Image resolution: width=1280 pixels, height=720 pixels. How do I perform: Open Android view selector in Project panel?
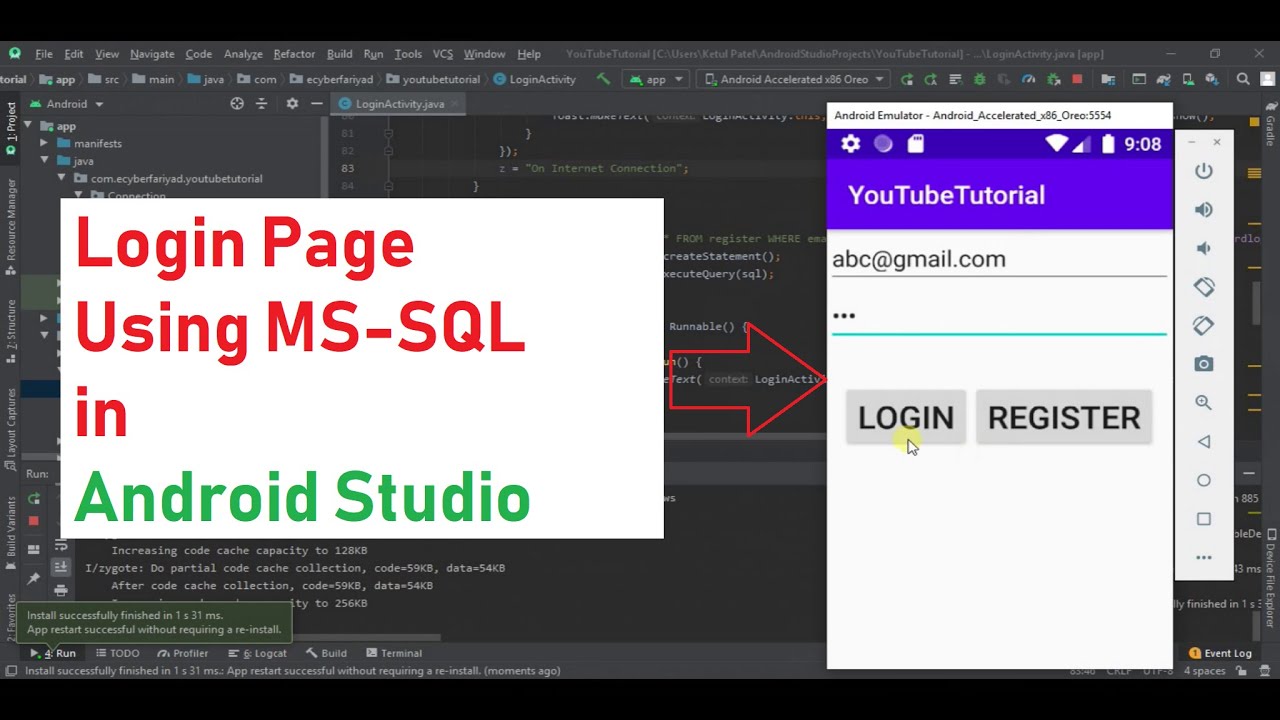67,103
